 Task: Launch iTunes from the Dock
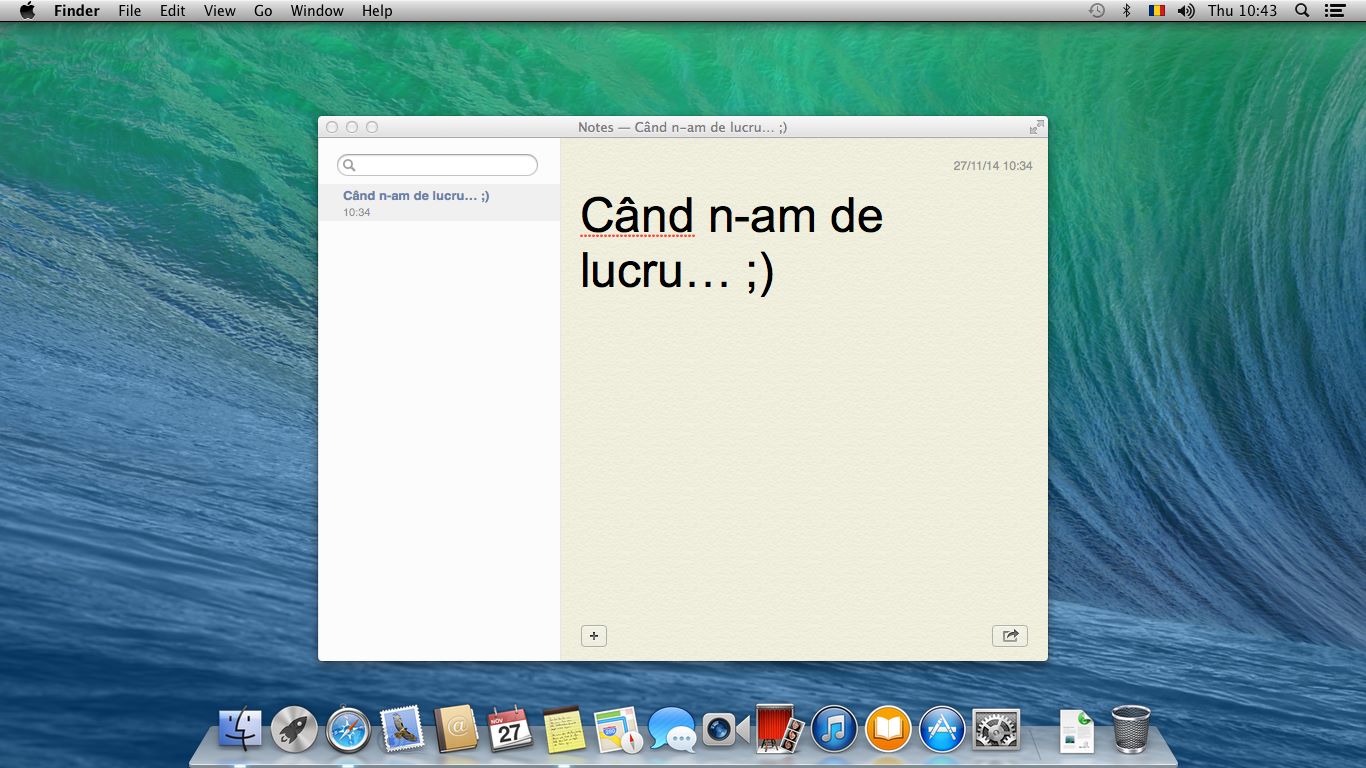834,730
